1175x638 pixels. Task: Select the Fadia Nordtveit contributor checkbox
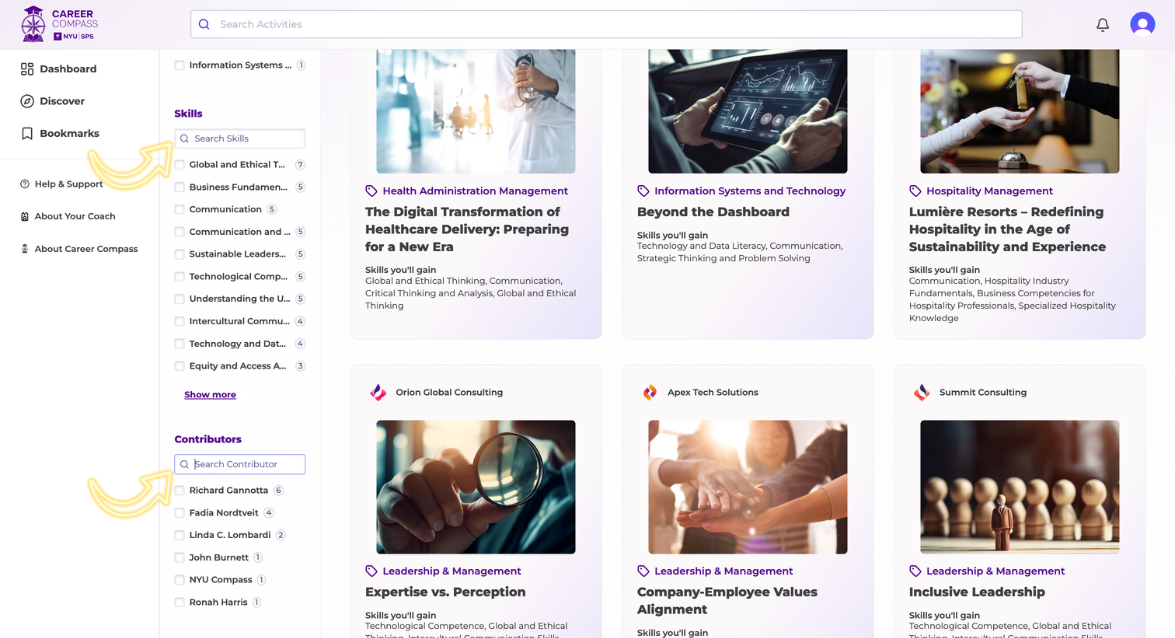[180, 513]
